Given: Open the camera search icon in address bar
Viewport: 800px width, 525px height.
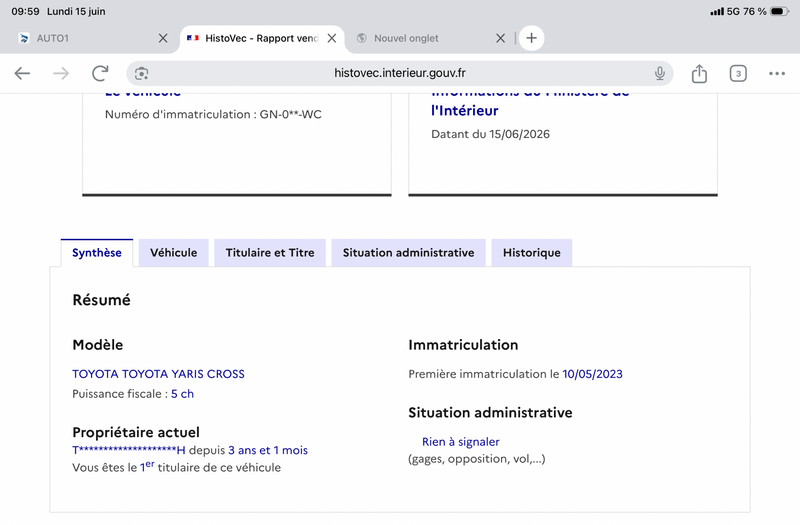Looking at the screenshot, I should coord(141,73).
